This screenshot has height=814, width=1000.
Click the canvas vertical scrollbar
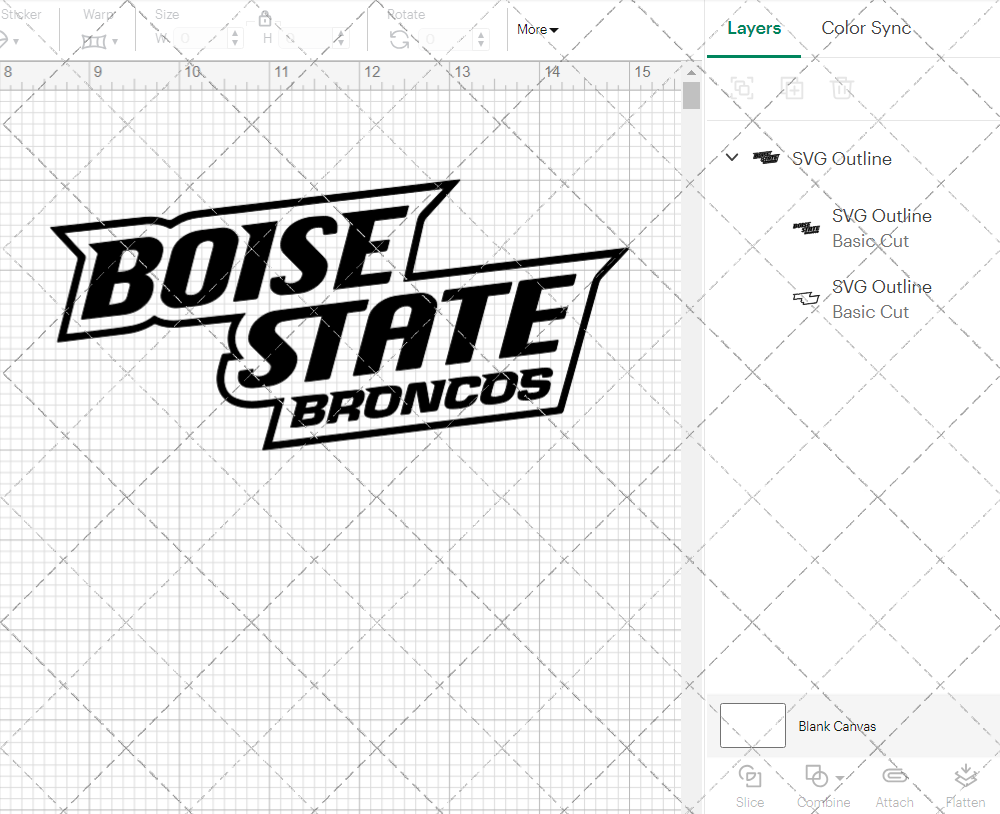point(689,97)
